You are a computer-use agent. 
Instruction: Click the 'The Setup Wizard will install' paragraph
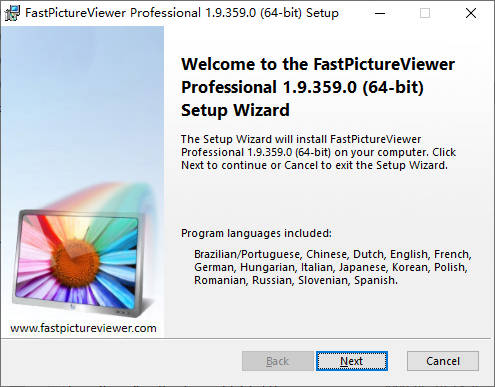[318, 152]
